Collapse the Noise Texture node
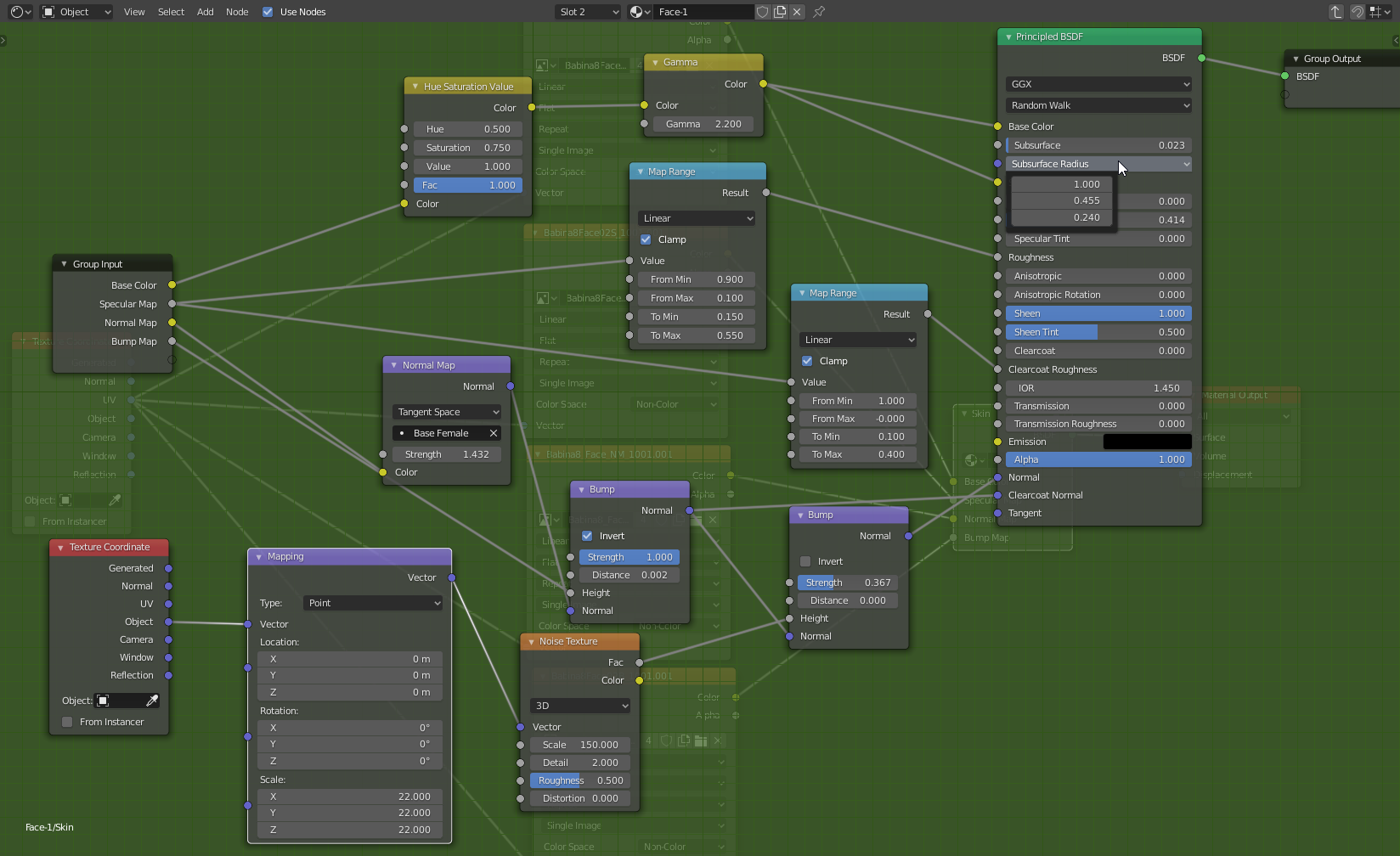The image size is (1400, 856). [x=531, y=641]
